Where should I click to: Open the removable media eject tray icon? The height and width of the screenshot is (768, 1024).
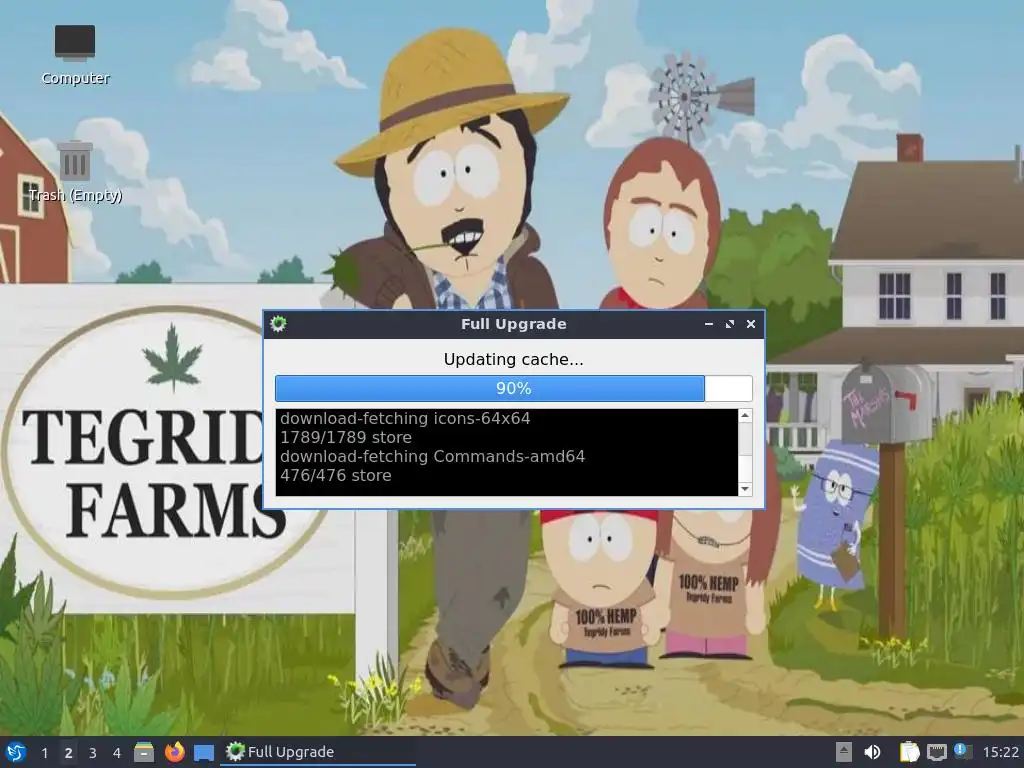[x=844, y=752]
